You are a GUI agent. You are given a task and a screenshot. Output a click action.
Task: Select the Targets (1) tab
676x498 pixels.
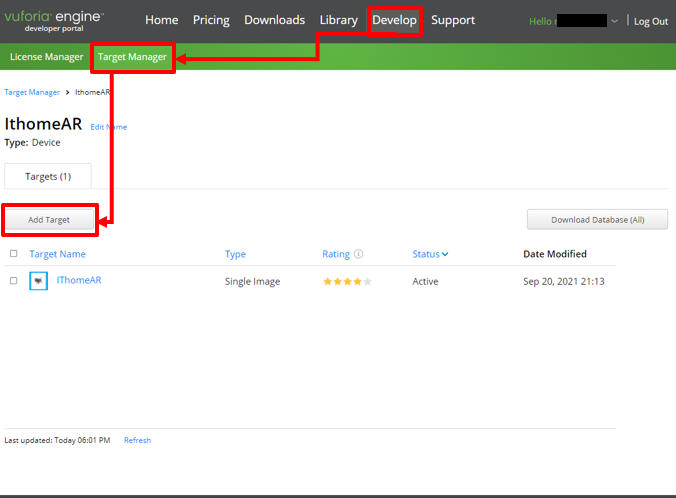pos(48,176)
